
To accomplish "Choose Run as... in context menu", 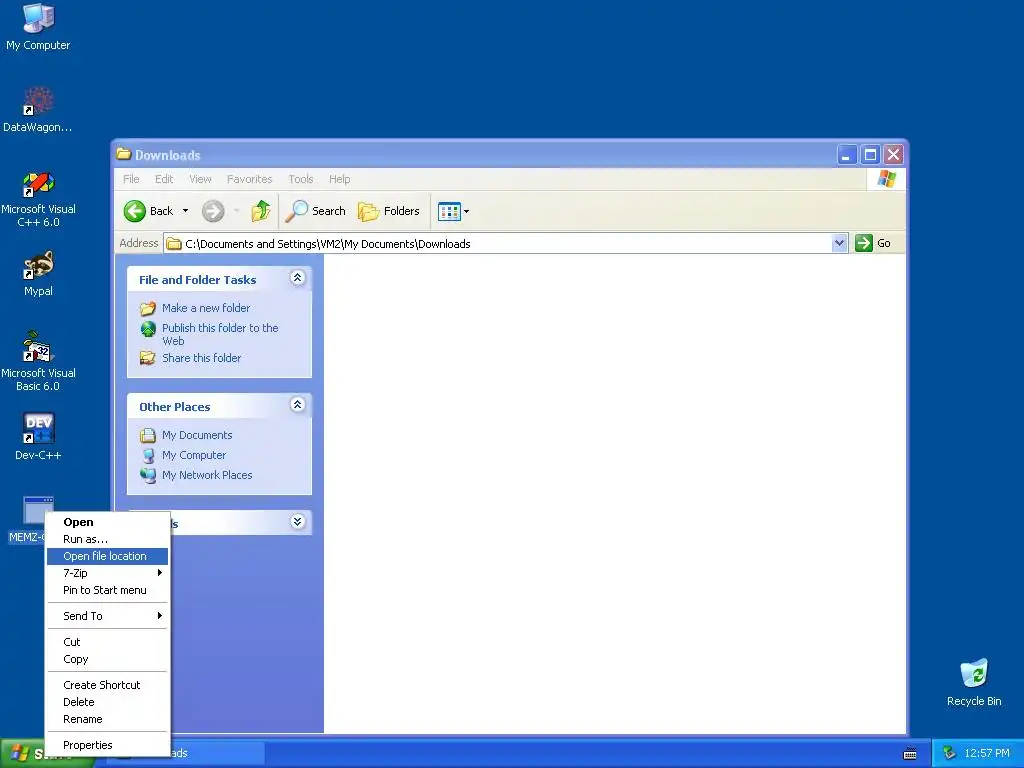I will 107,539.
